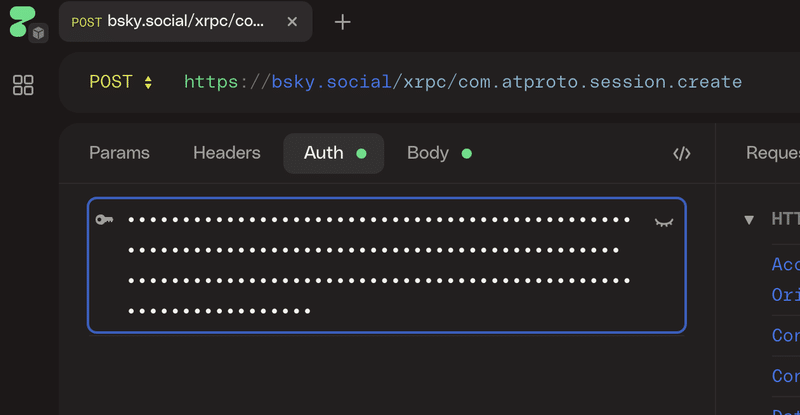The image size is (800, 415).
Task: Switch to the Body tab
Action: click(x=439, y=153)
